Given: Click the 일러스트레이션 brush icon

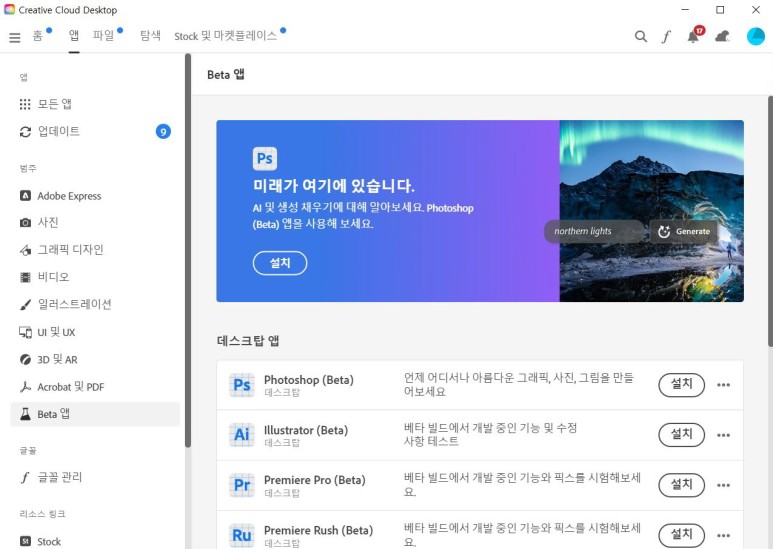Looking at the screenshot, I should point(25,305).
